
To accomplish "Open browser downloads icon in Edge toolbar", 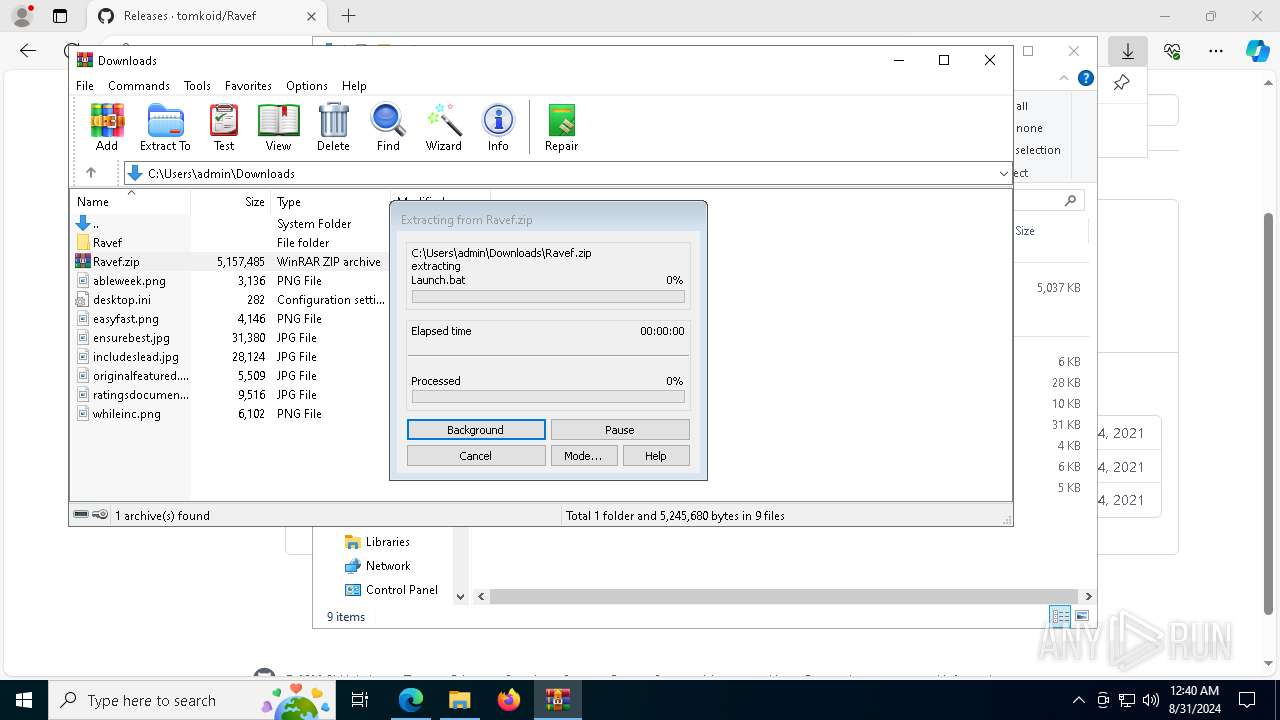I will (x=1128, y=51).
